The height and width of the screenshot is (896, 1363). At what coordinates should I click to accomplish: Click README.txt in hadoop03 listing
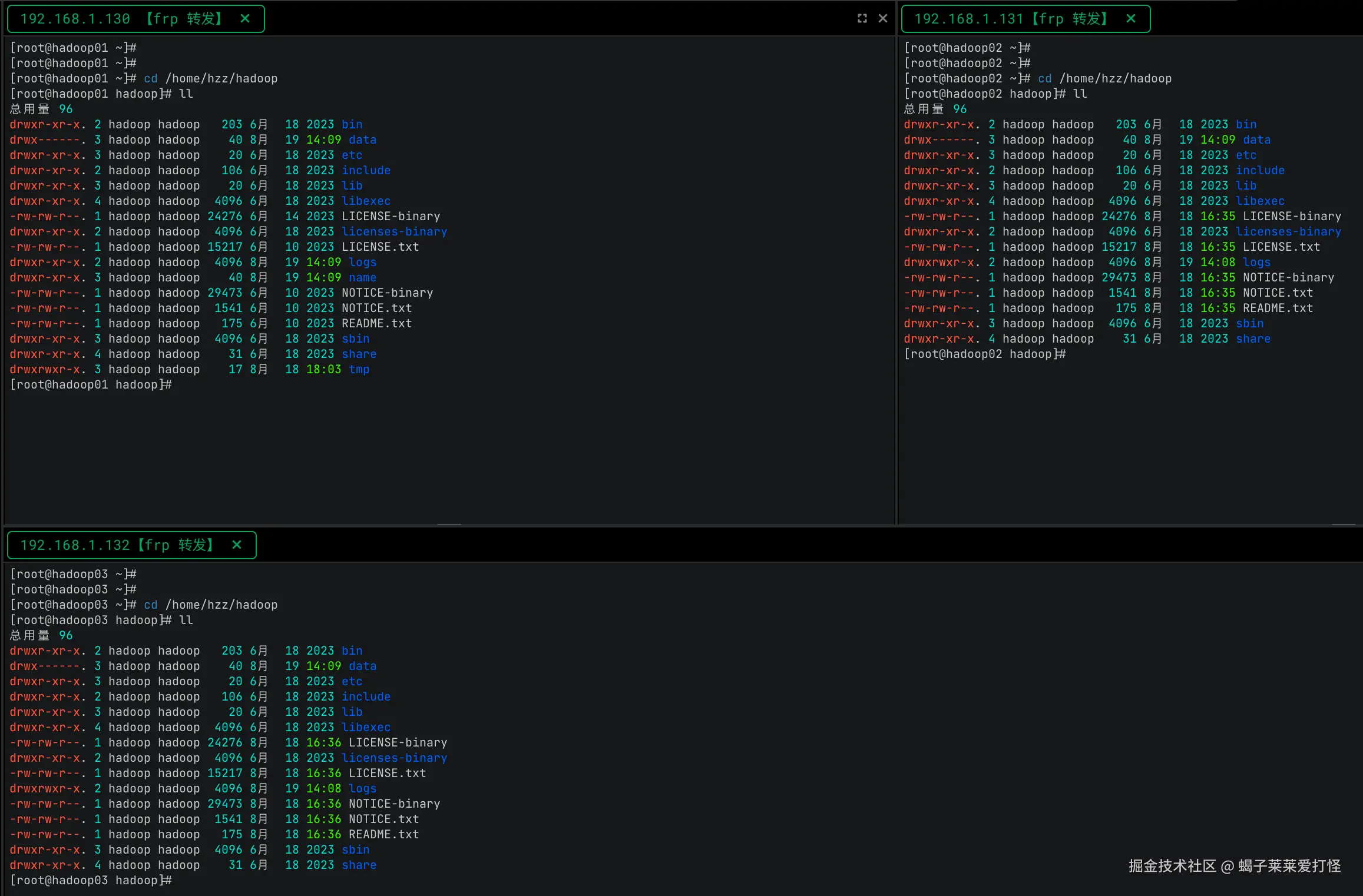pyautogui.click(x=383, y=835)
